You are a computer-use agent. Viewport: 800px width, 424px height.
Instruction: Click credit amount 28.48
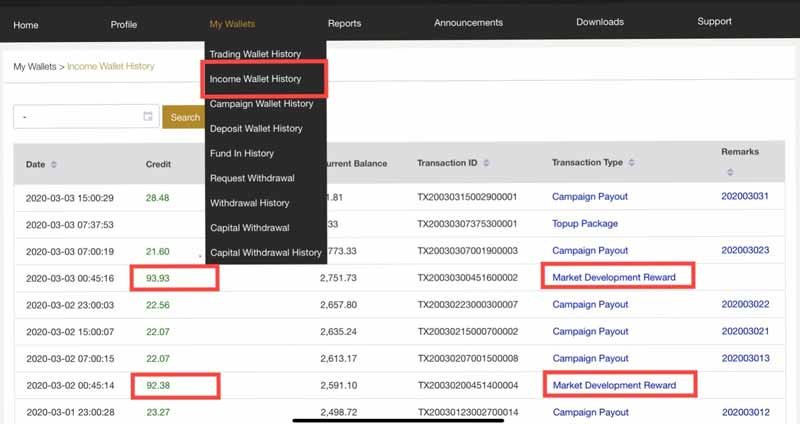tap(157, 197)
